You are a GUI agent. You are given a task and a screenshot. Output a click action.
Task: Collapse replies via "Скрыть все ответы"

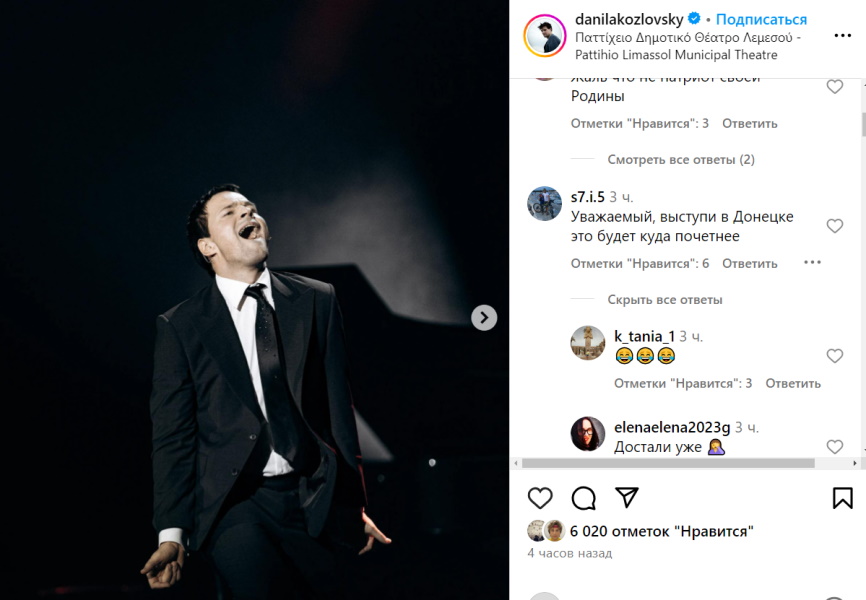pyautogui.click(x=664, y=300)
